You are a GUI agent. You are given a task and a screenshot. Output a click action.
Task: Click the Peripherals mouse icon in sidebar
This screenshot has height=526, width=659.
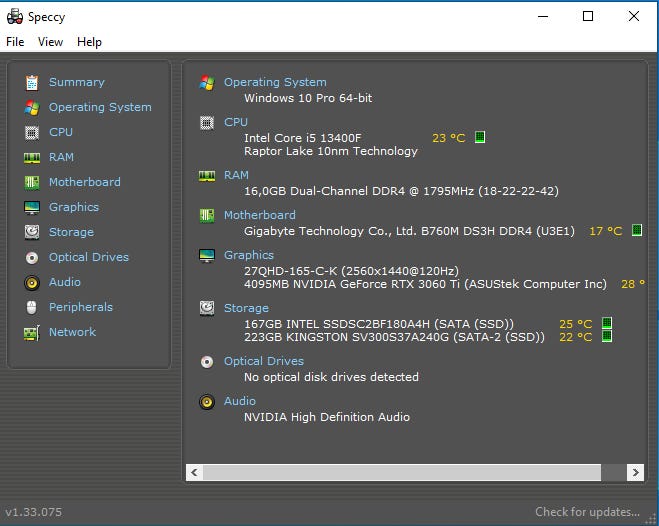[32, 308]
